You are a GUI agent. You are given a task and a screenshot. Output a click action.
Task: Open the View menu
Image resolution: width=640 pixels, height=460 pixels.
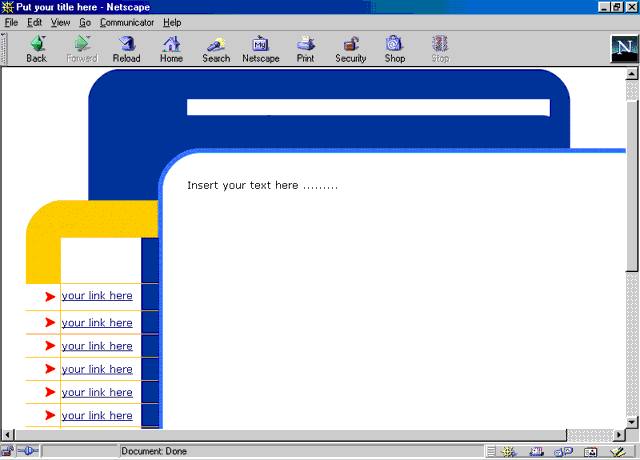(60, 22)
